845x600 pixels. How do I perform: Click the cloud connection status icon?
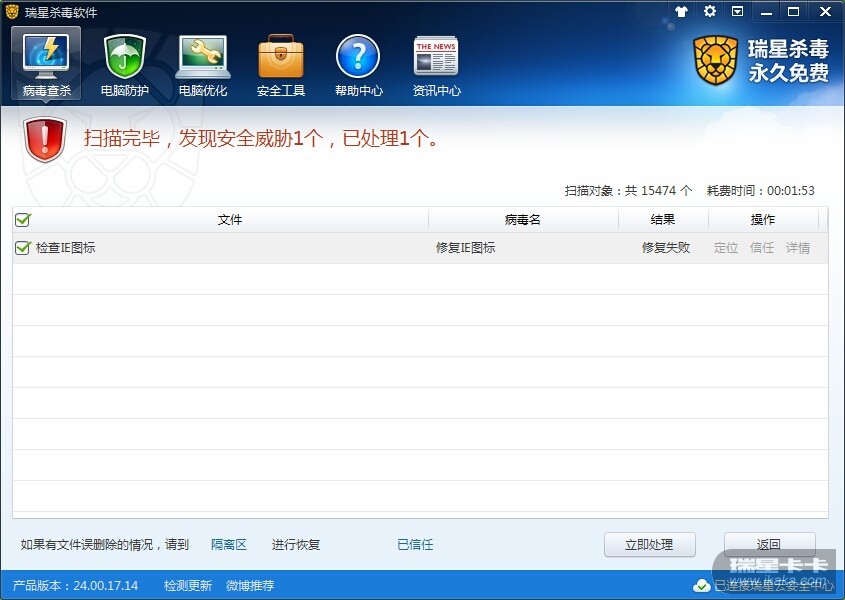pos(701,585)
